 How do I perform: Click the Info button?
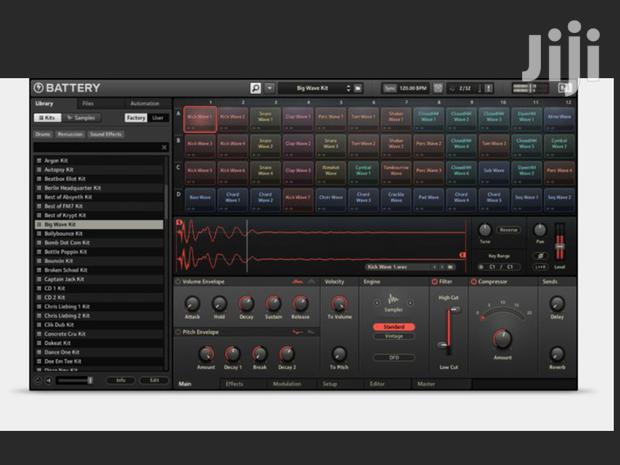coord(121,380)
